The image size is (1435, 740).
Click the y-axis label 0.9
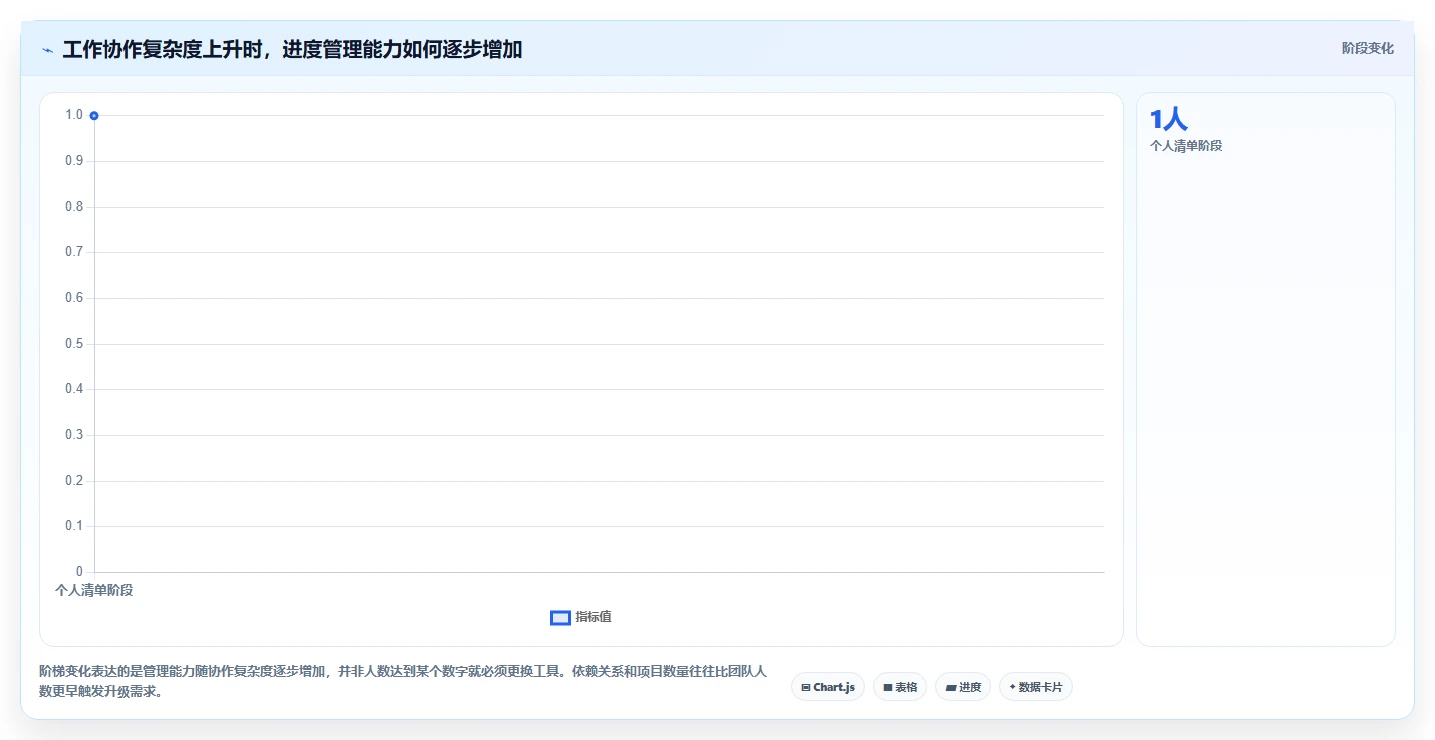tap(74, 161)
